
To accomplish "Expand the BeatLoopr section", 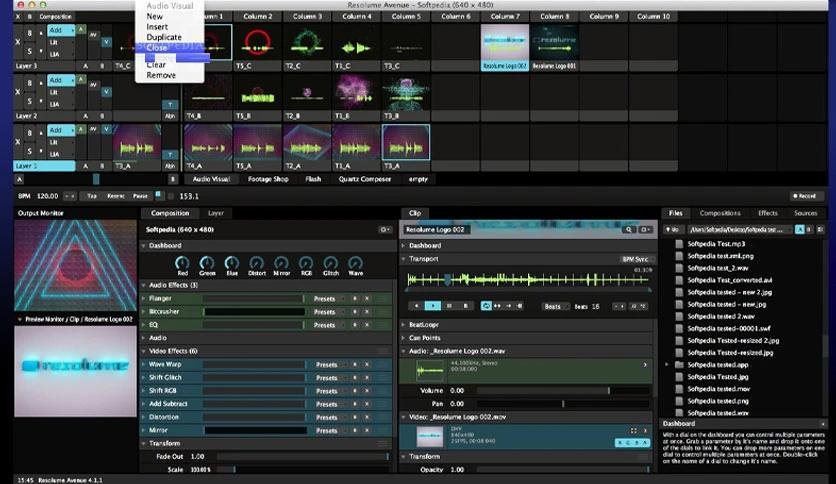I will [x=404, y=325].
